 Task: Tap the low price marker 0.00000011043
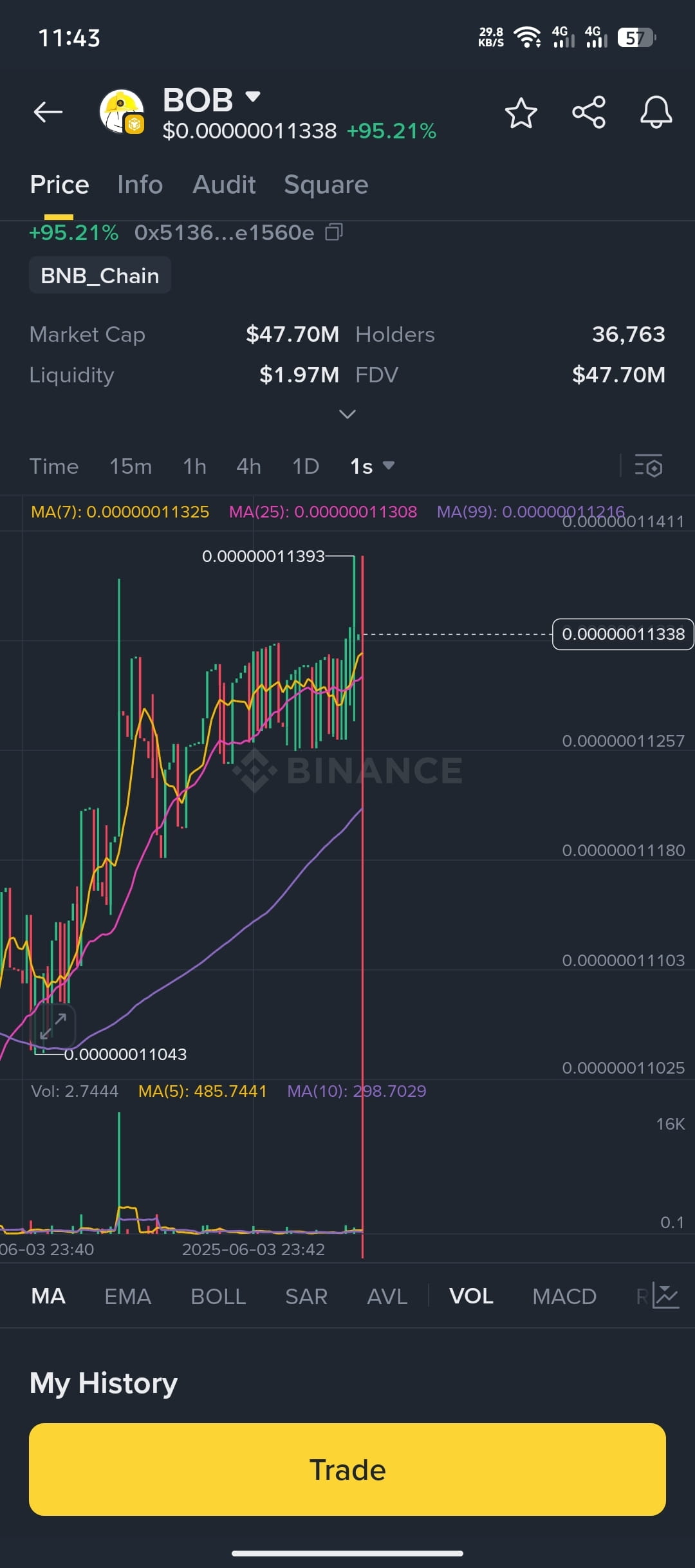125,1054
